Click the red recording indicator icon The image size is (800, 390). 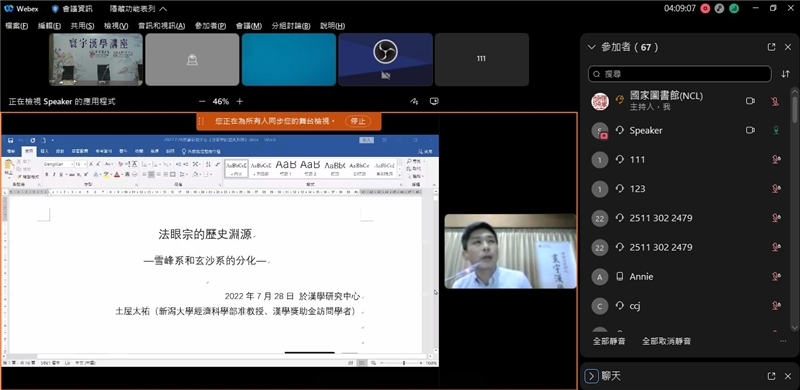(x=706, y=9)
